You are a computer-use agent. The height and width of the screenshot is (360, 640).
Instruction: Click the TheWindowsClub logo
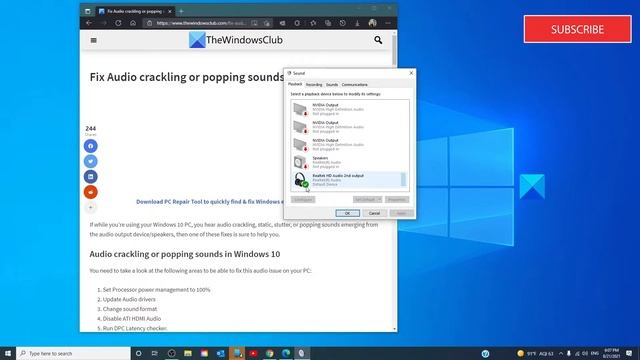tap(236, 40)
